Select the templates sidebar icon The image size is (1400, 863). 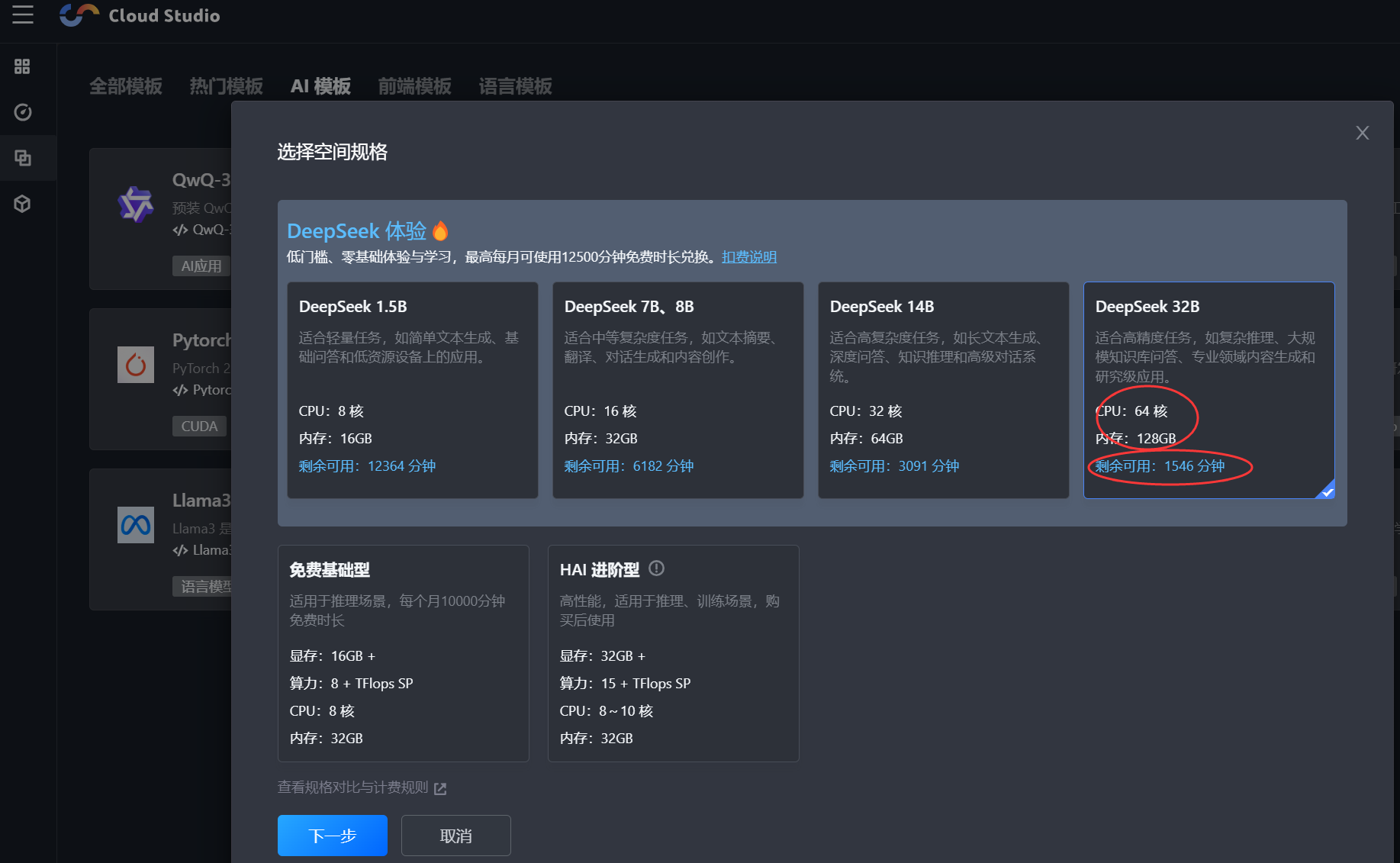click(23, 158)
